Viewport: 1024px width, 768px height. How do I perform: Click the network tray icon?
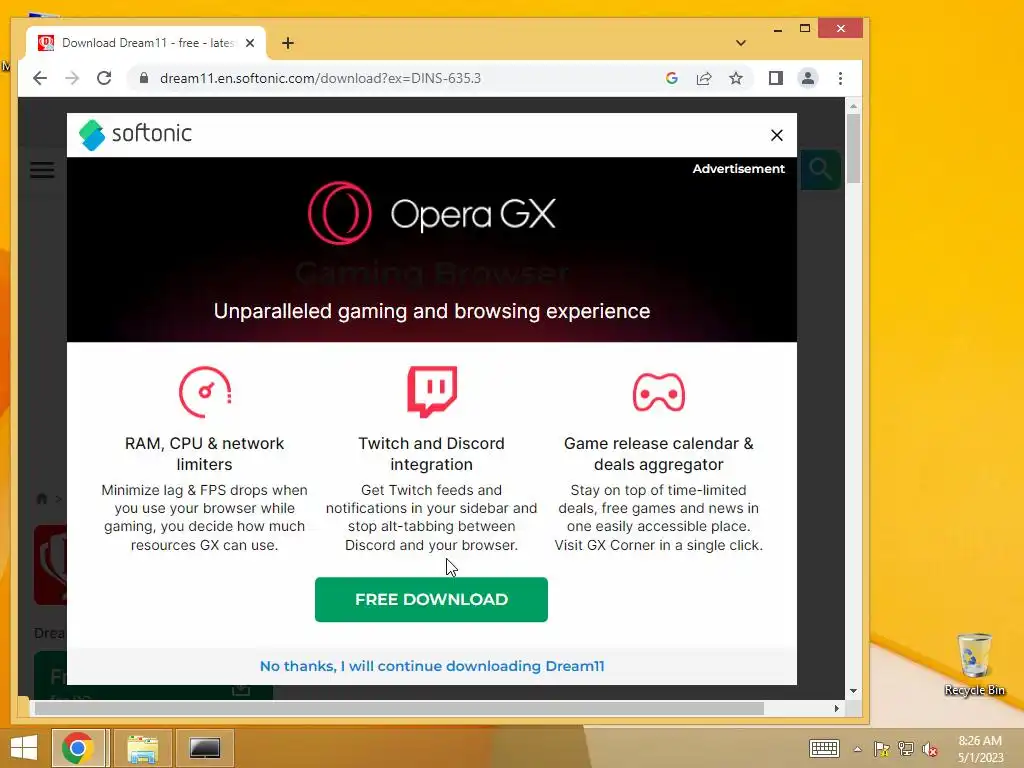coord(905,749)
